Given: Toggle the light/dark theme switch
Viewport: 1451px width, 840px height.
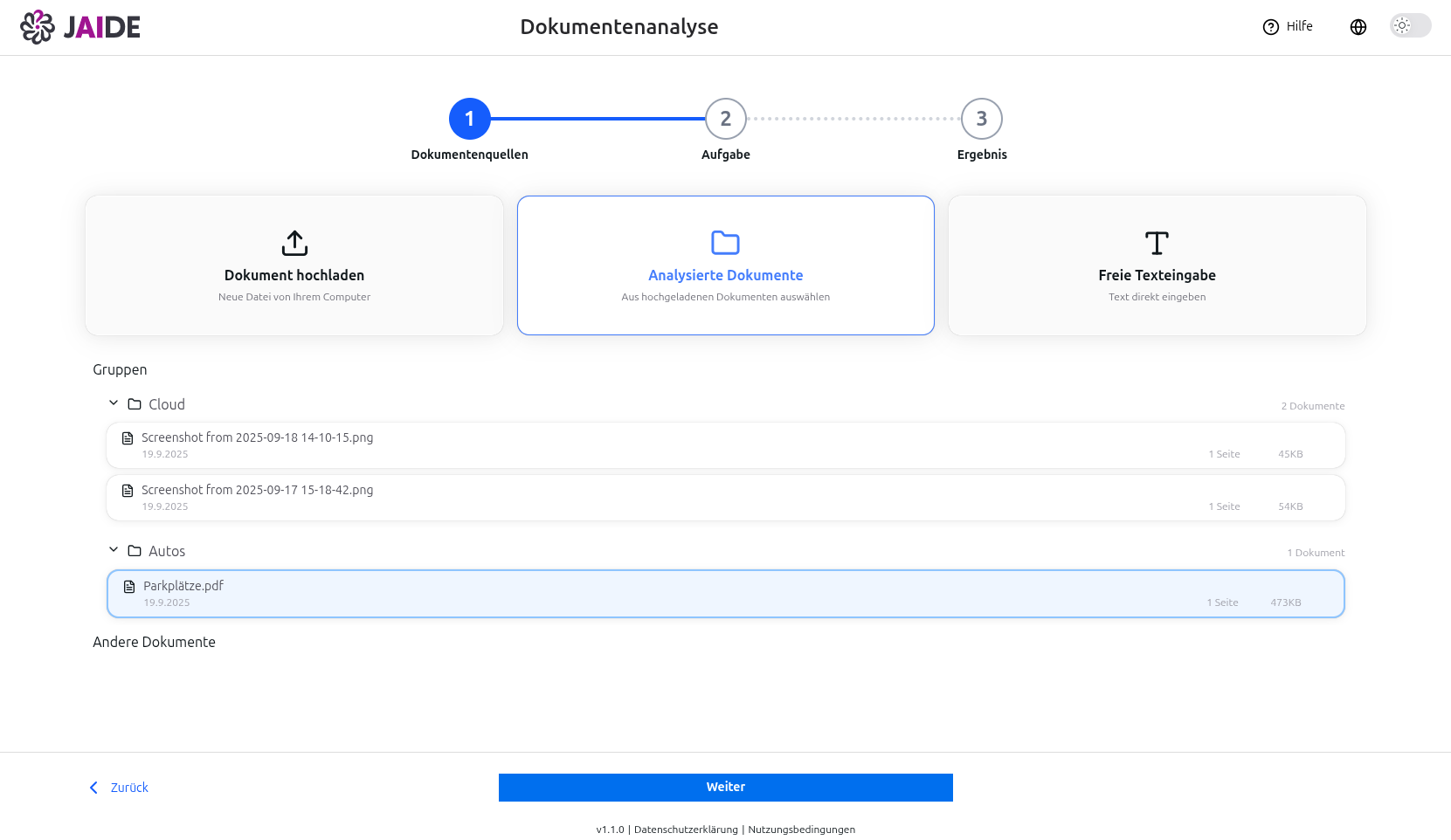Looking at the screenshot, I should tap(1410, 26).
